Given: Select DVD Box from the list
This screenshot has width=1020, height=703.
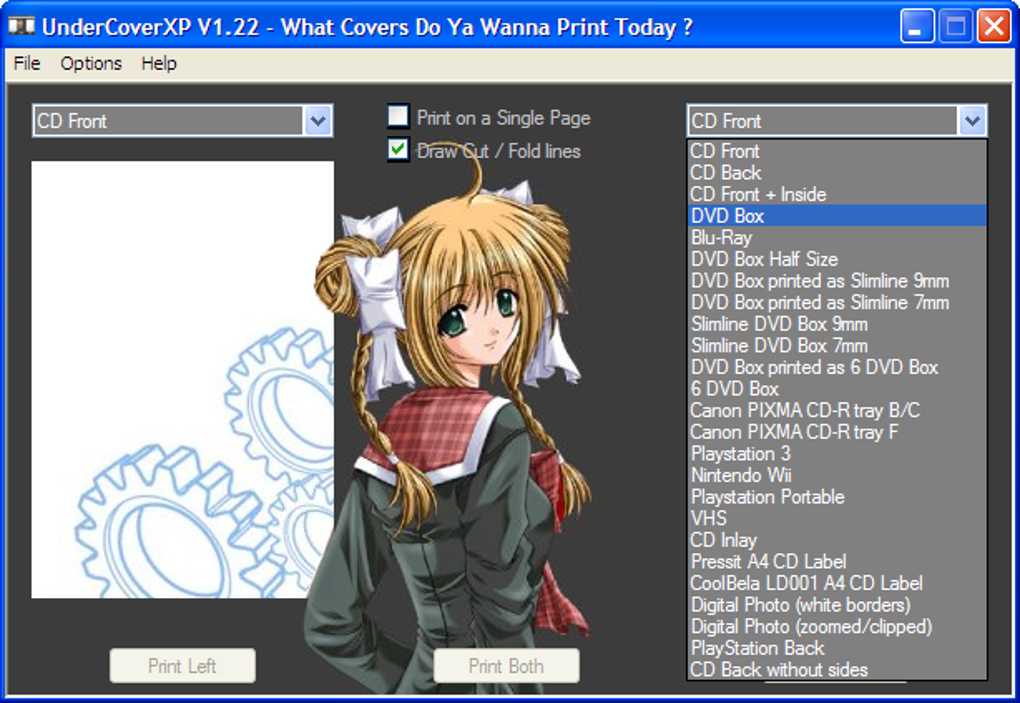Looking at the screenshot, I should pos(728,216).
